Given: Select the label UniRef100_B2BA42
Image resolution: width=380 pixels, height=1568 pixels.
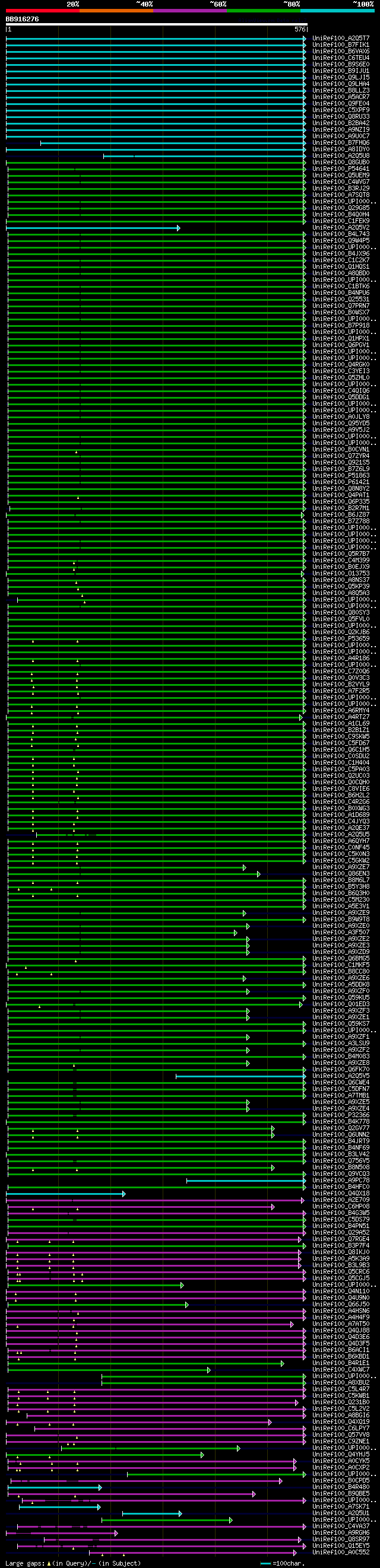Looking at the screenshot, I should pos(341,123).
